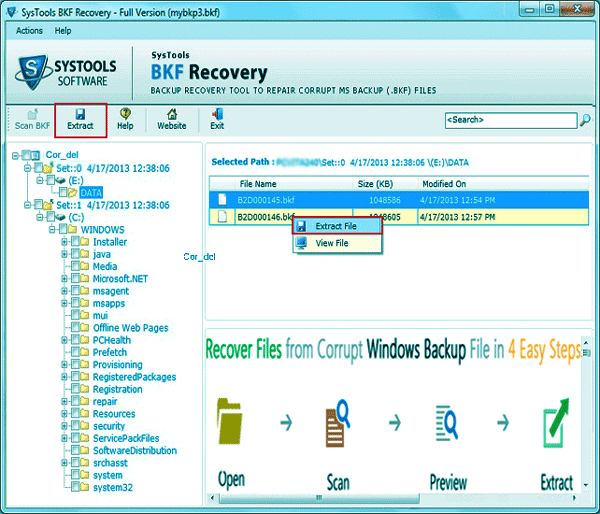Check the PCHealth folder checkbox

click(x=75, y=339)
